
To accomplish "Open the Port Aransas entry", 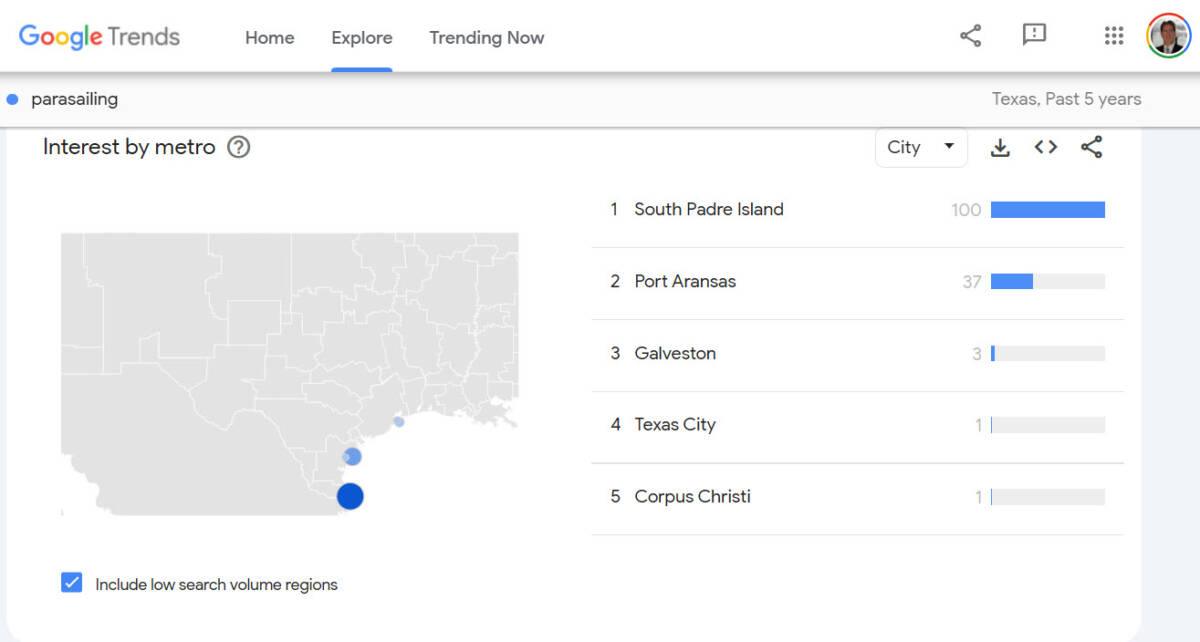I will click(x=685, y=282).
